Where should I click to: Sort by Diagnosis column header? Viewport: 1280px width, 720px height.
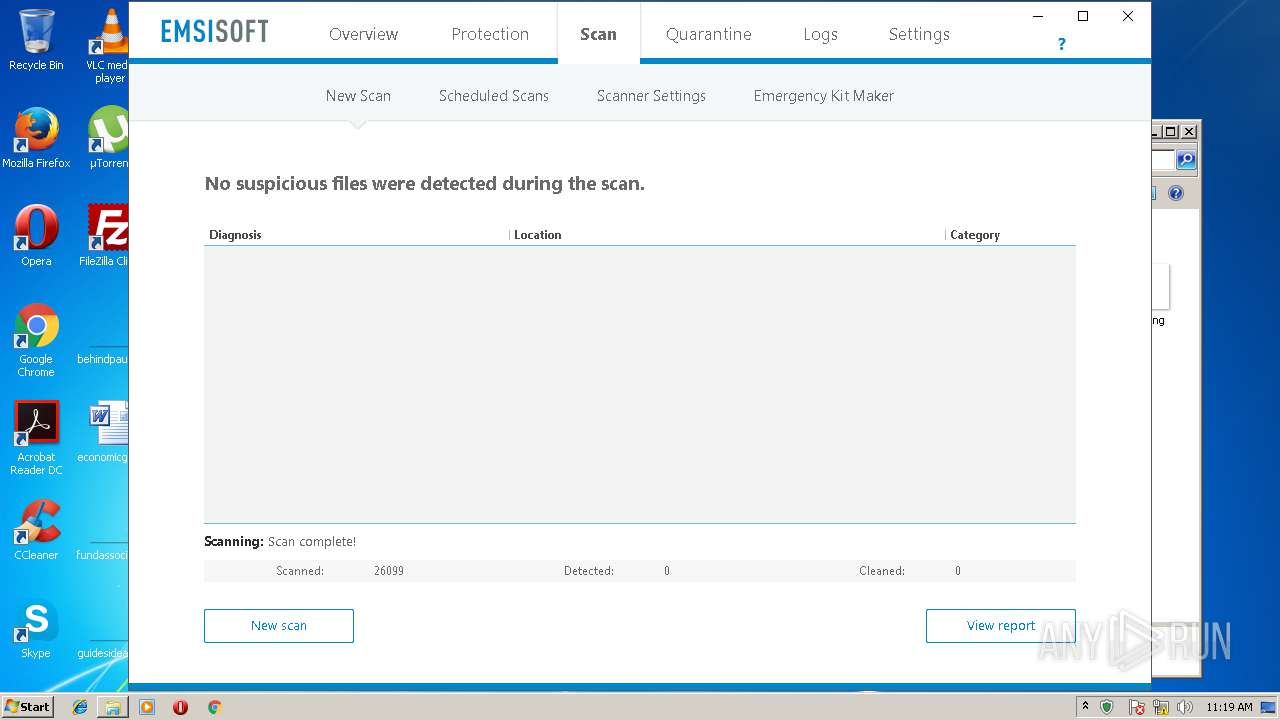235,235
